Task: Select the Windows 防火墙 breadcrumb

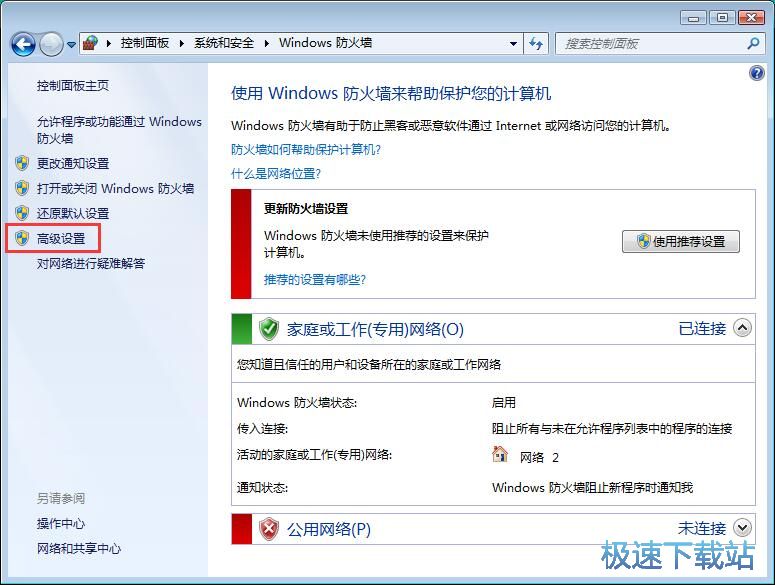Action: [325, 43]
